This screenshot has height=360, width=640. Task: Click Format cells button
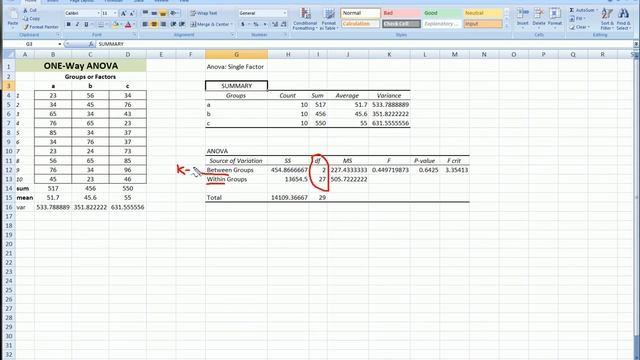(x=555, y=18)
